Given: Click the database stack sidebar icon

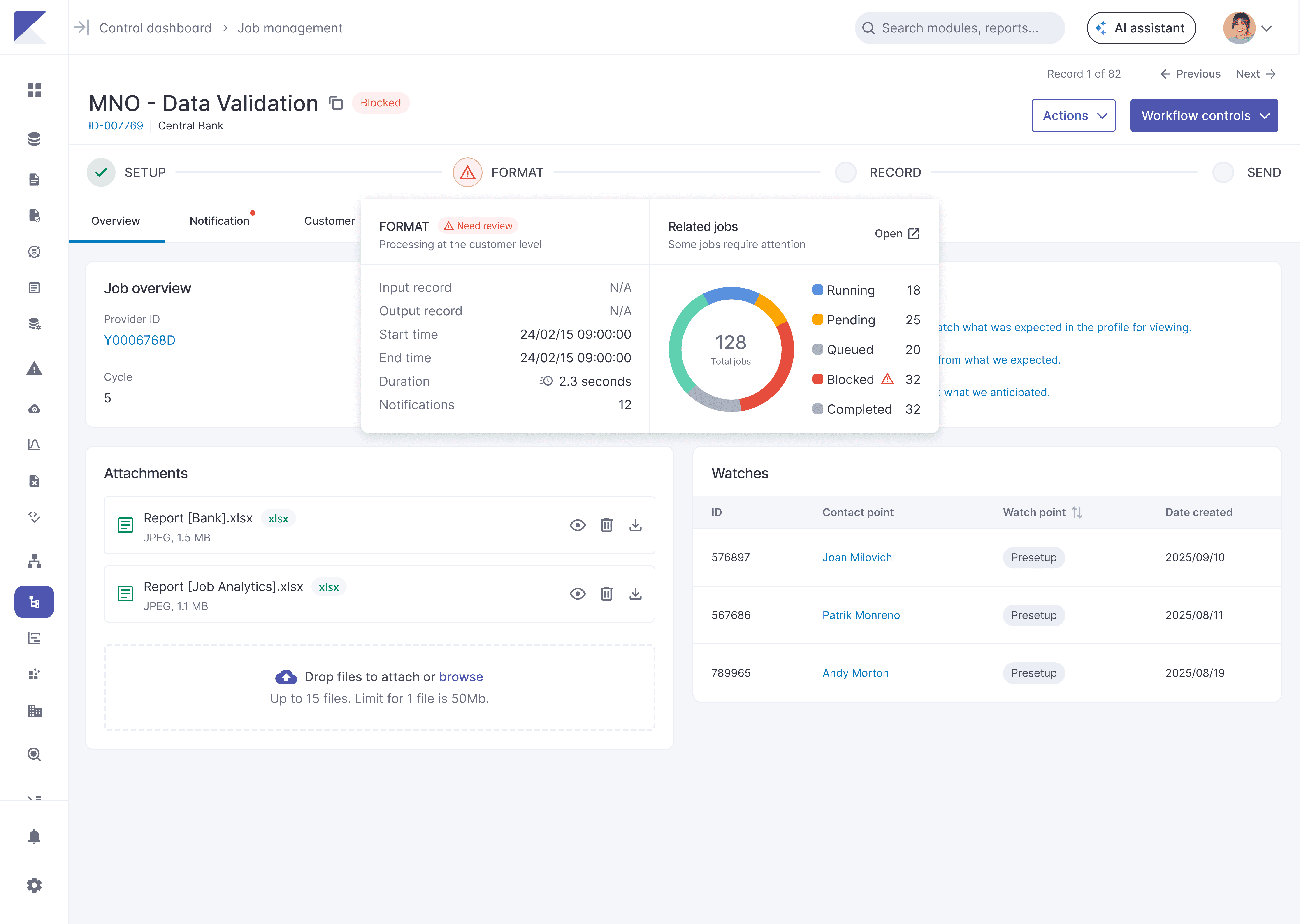Looking at the screenshot, I should [34, 139].
